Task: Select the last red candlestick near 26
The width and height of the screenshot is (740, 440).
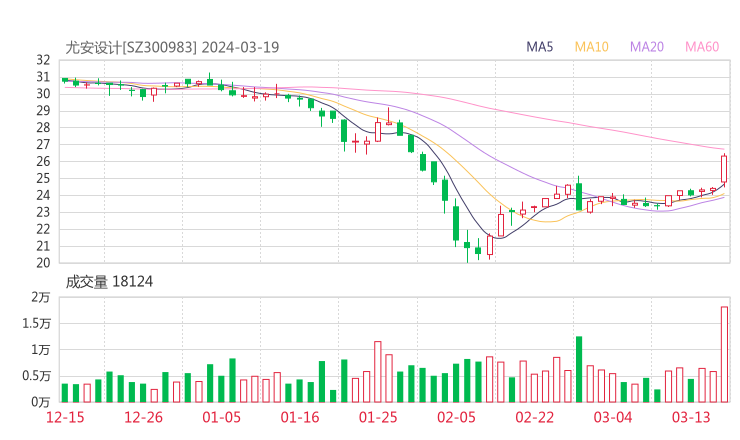Action: 724,169
